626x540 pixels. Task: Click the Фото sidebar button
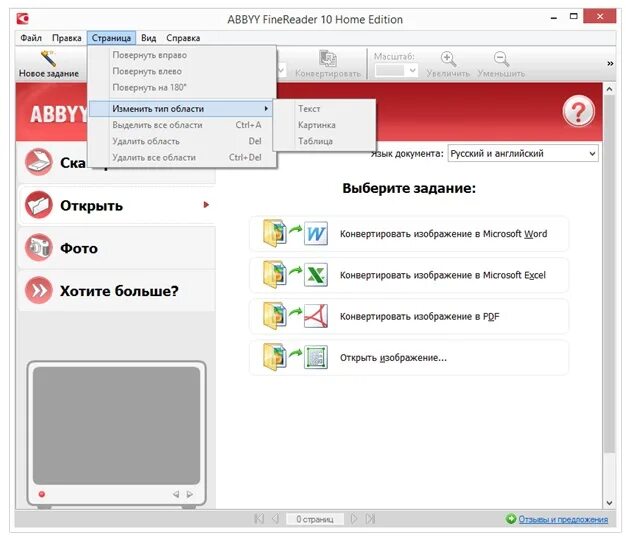point(117,248)
